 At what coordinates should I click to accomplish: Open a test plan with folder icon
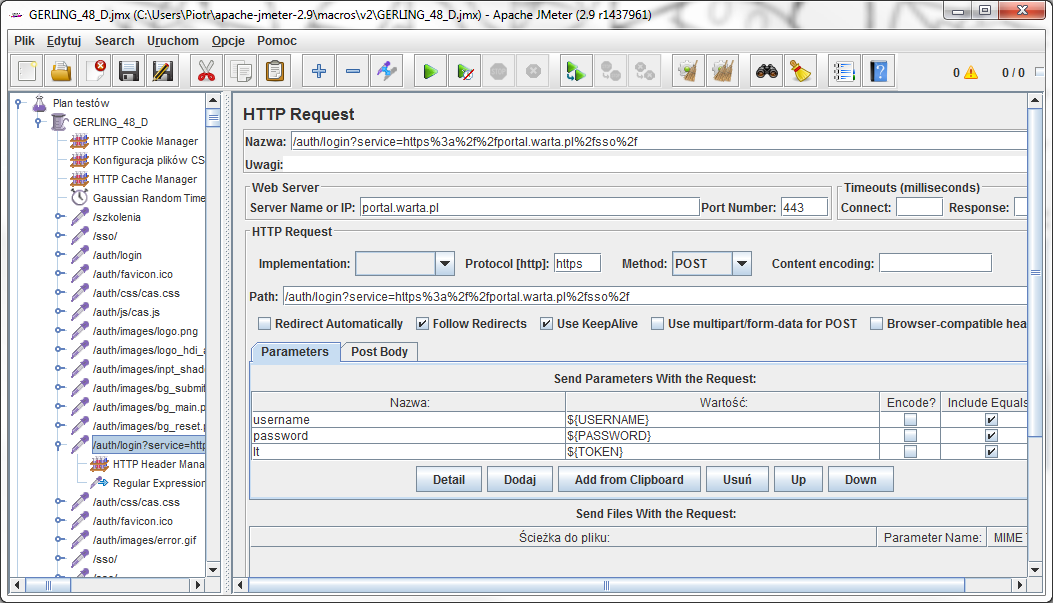tap(61, 71)
